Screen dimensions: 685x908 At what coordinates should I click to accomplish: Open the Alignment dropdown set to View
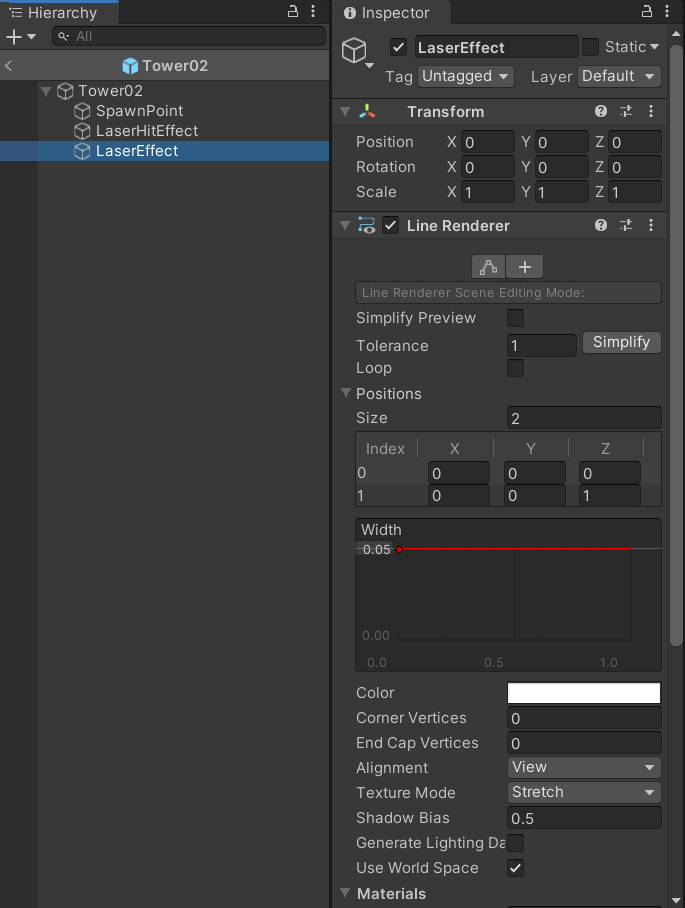tap(584, 767)
